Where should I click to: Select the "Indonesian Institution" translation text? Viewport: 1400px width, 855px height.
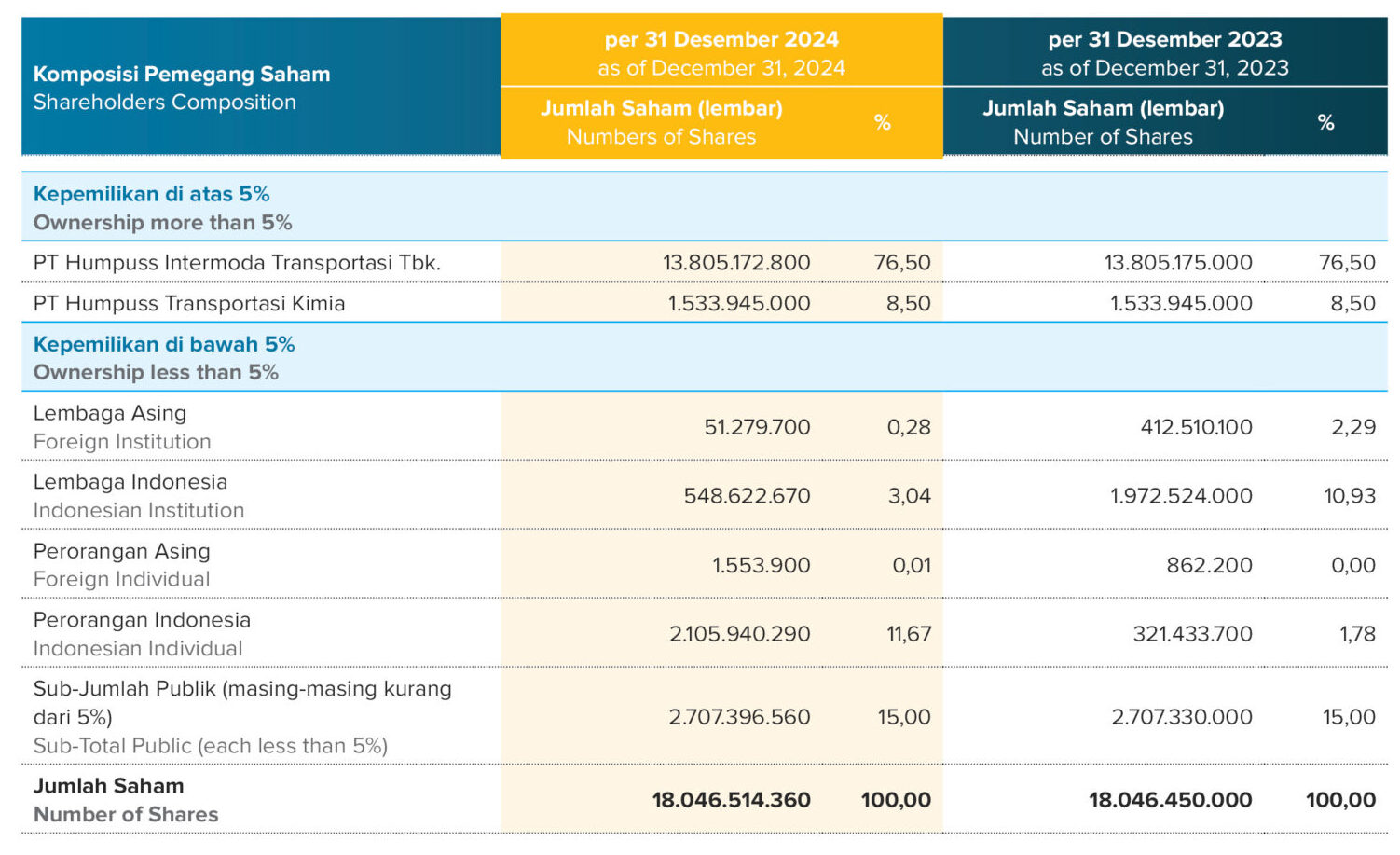(139, 511)
